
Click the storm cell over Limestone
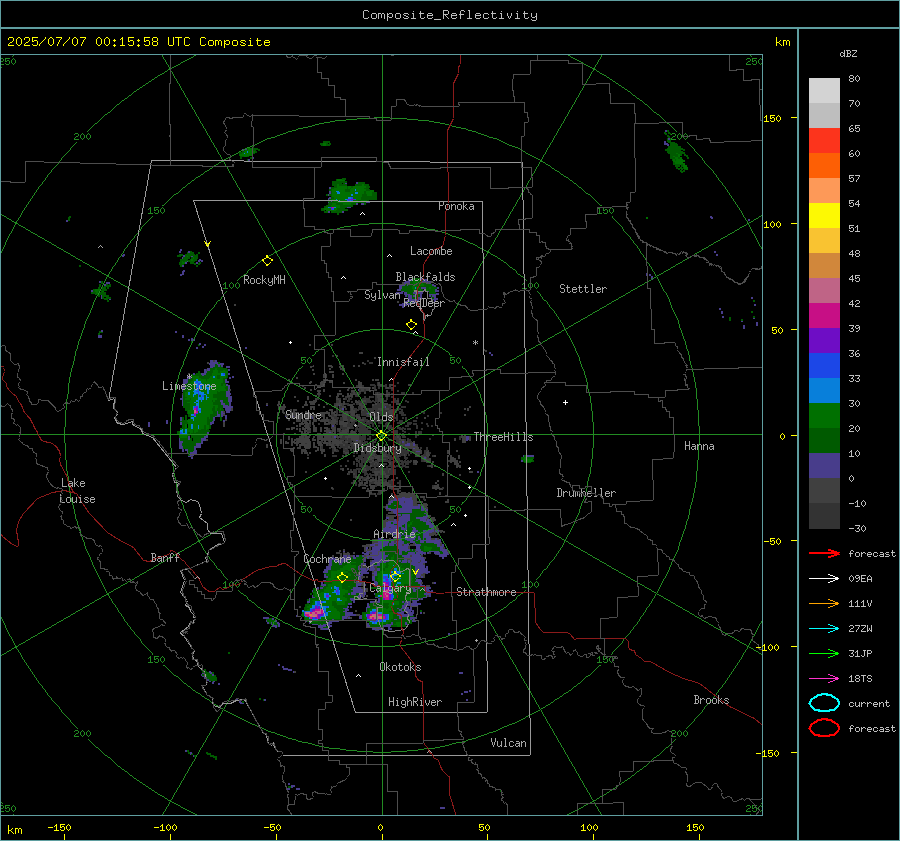coord(203,406)
